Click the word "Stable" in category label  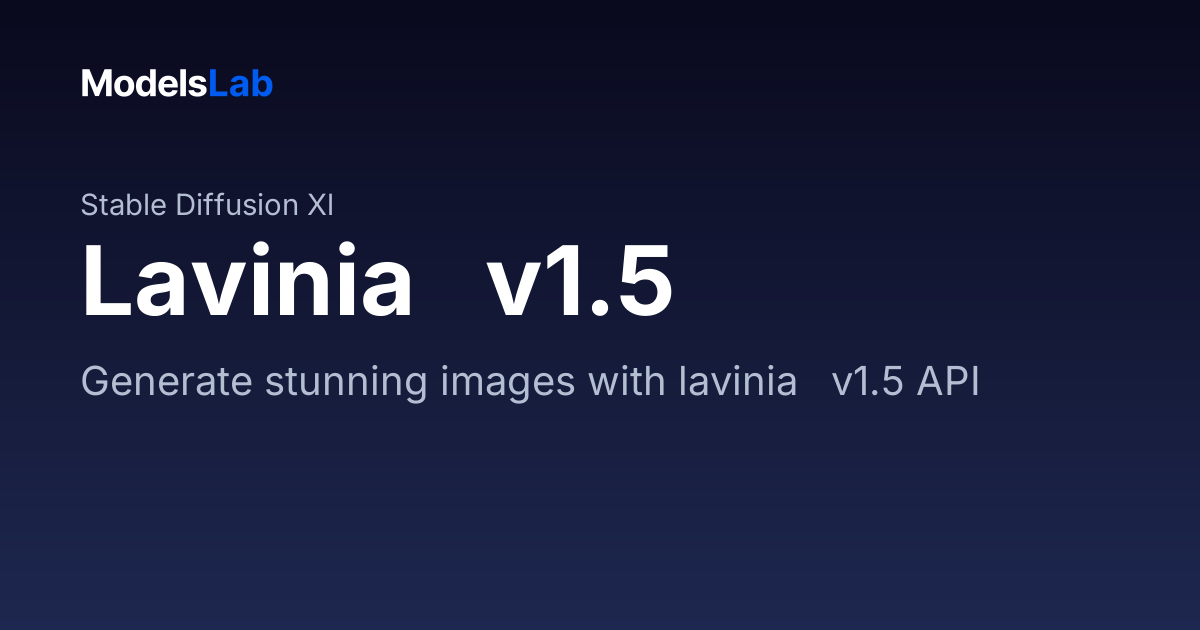124,205
